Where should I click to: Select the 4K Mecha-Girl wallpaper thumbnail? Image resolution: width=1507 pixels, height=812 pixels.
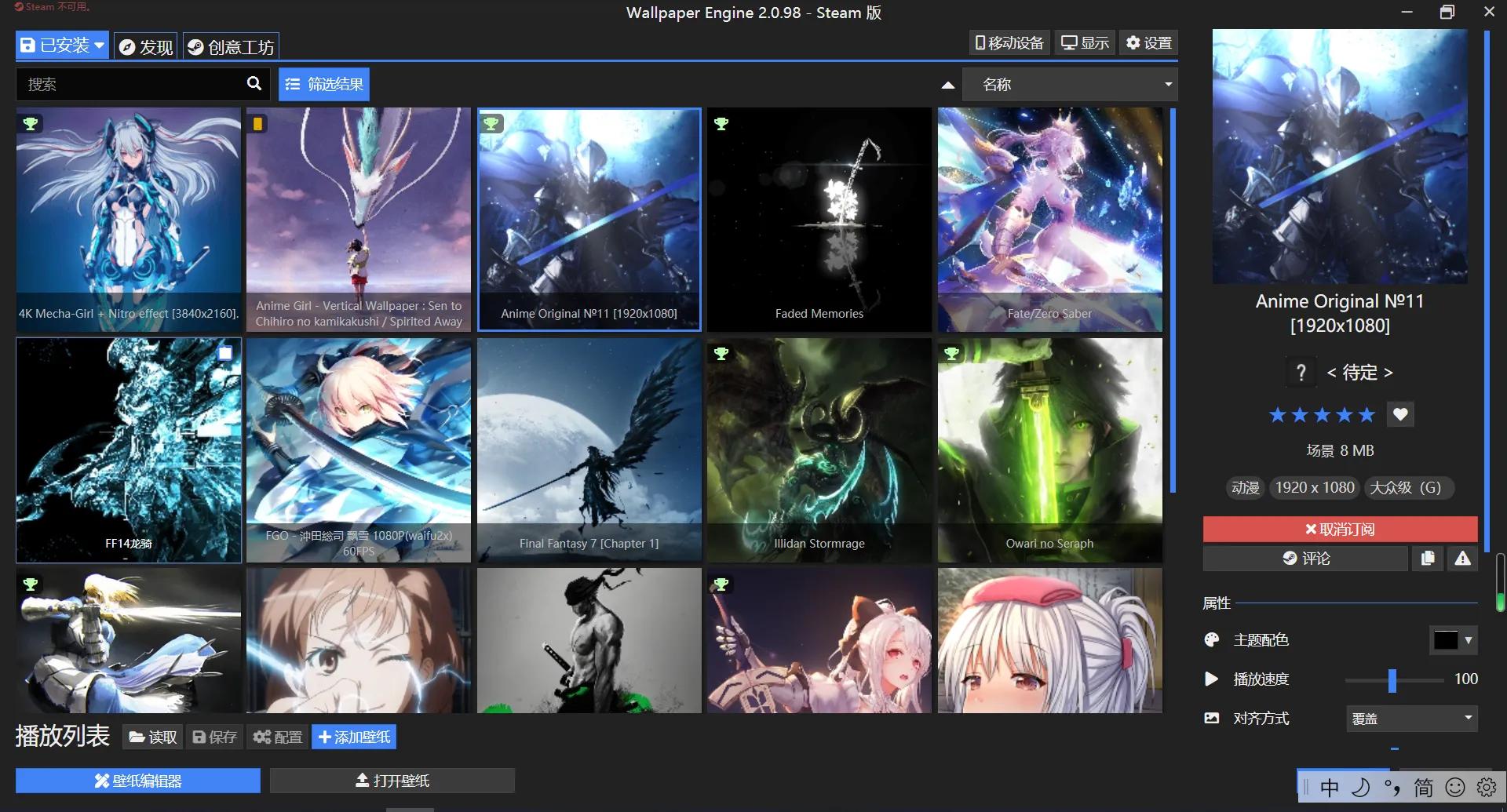point(129,220)
